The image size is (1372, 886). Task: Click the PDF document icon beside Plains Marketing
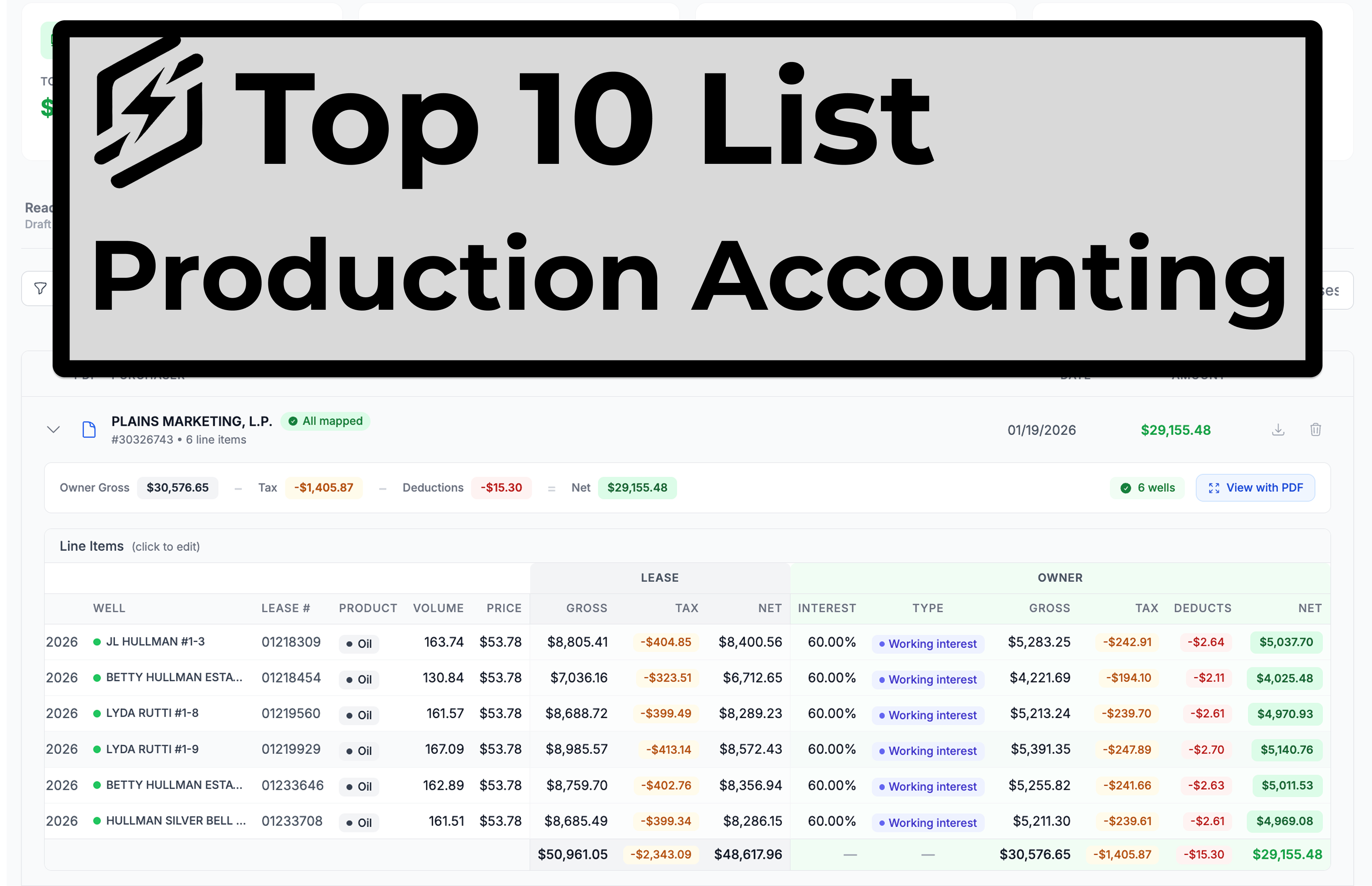click(89, 430)
